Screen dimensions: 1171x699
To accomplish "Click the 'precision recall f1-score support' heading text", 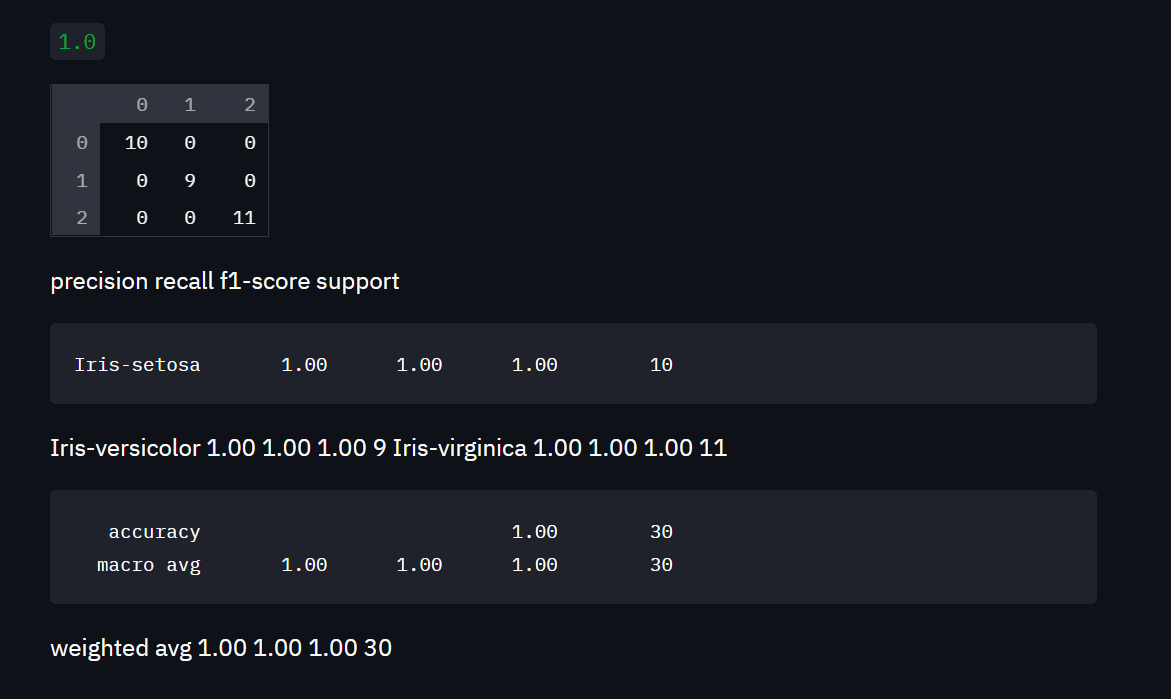I will [225, 282].
